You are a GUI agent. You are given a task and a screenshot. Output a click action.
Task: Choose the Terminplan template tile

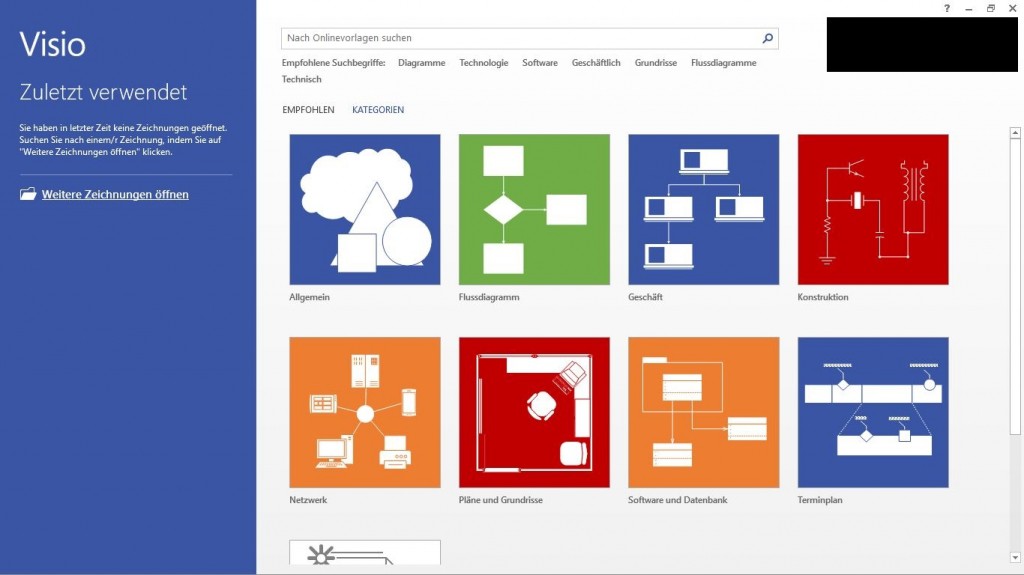point(873,412)
